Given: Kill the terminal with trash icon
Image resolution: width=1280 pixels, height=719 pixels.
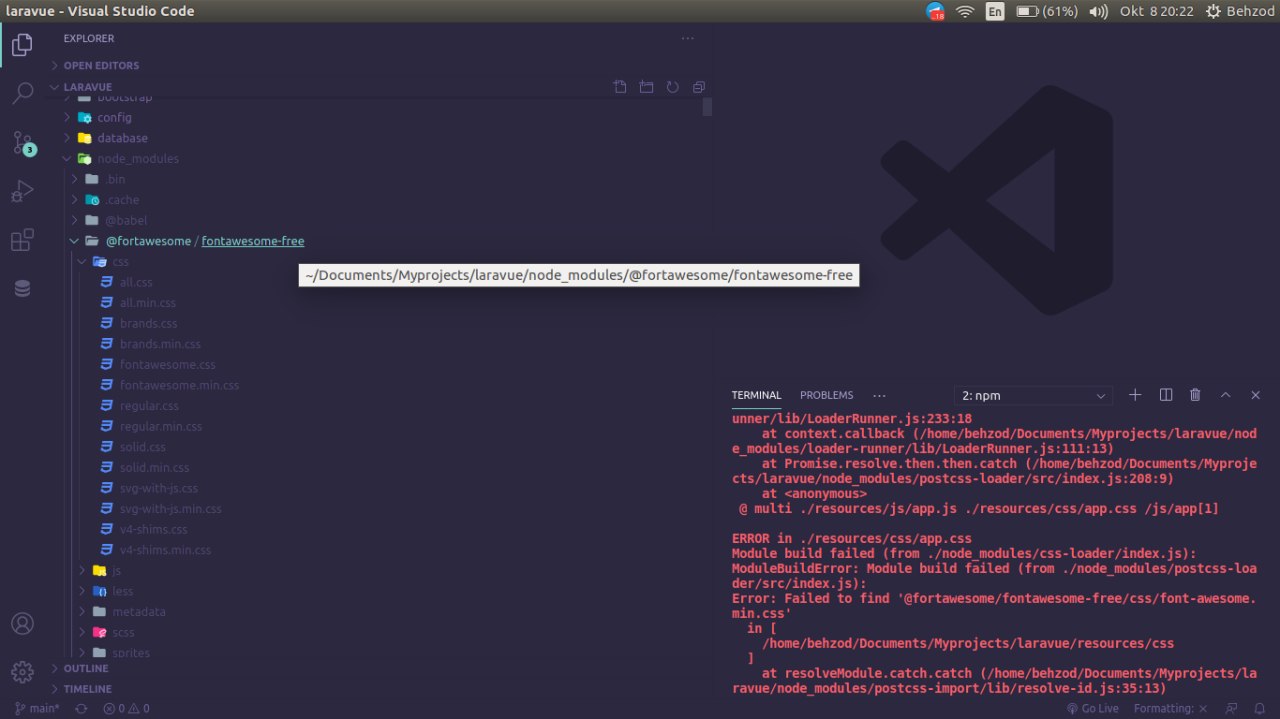Looking at the screenshot, I should [x=1195, y=395].
